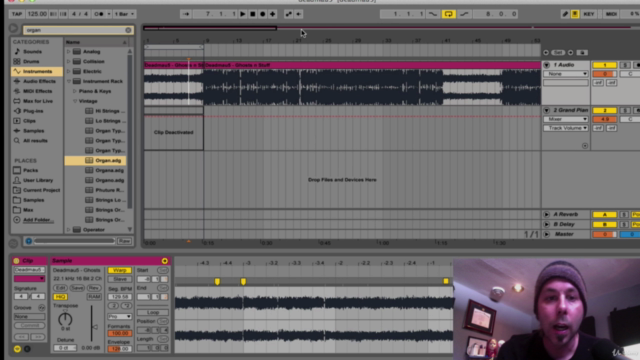This screenshot has width=640, height=360.
Task: Open All results in browser
Action: (35, 140)
